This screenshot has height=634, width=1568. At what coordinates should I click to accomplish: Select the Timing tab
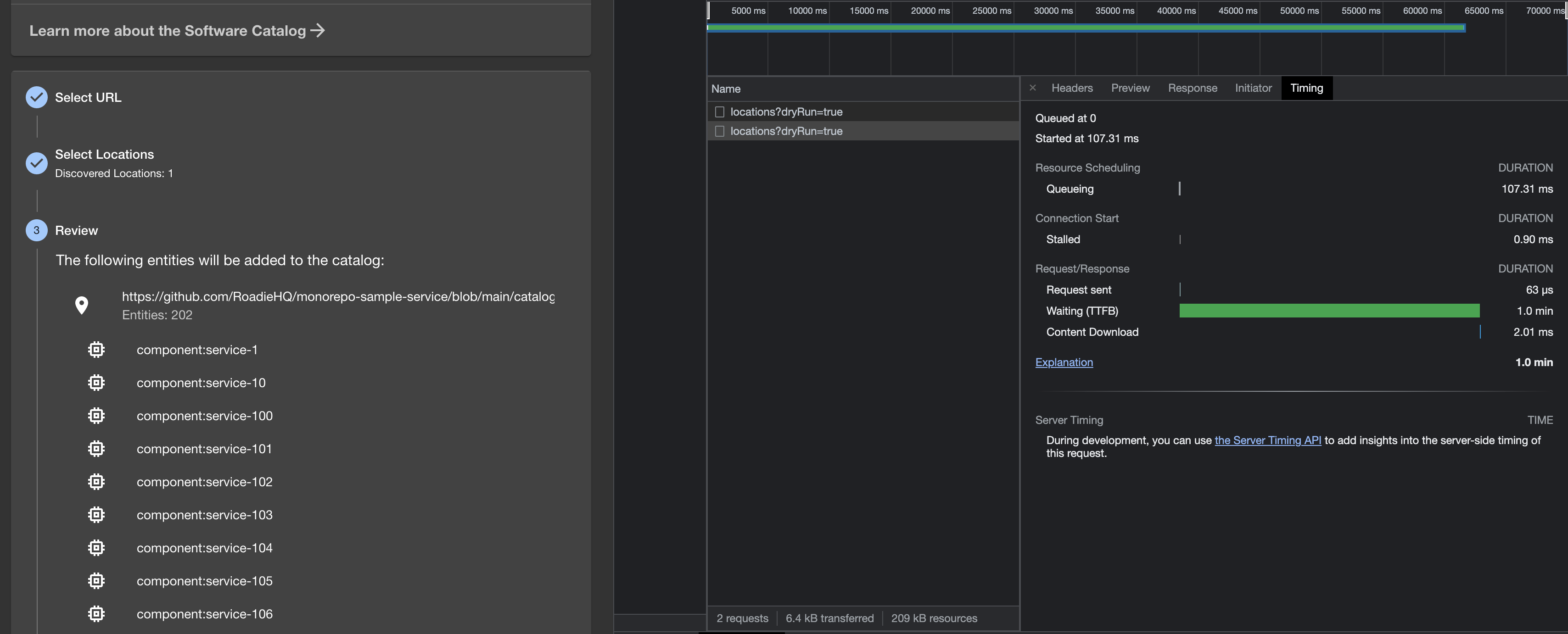(x=1307, y=88)
